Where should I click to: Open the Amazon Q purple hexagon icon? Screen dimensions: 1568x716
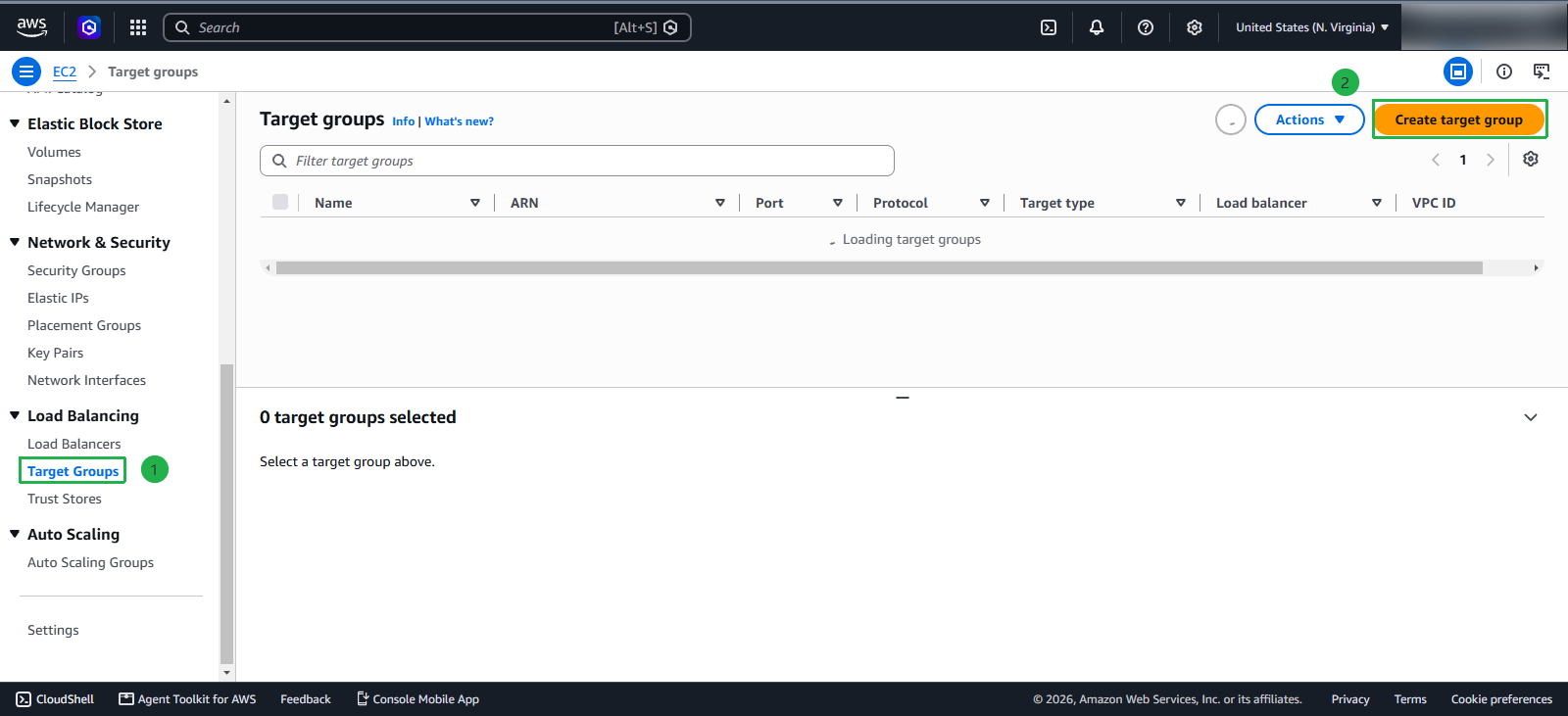click(89, 27)
